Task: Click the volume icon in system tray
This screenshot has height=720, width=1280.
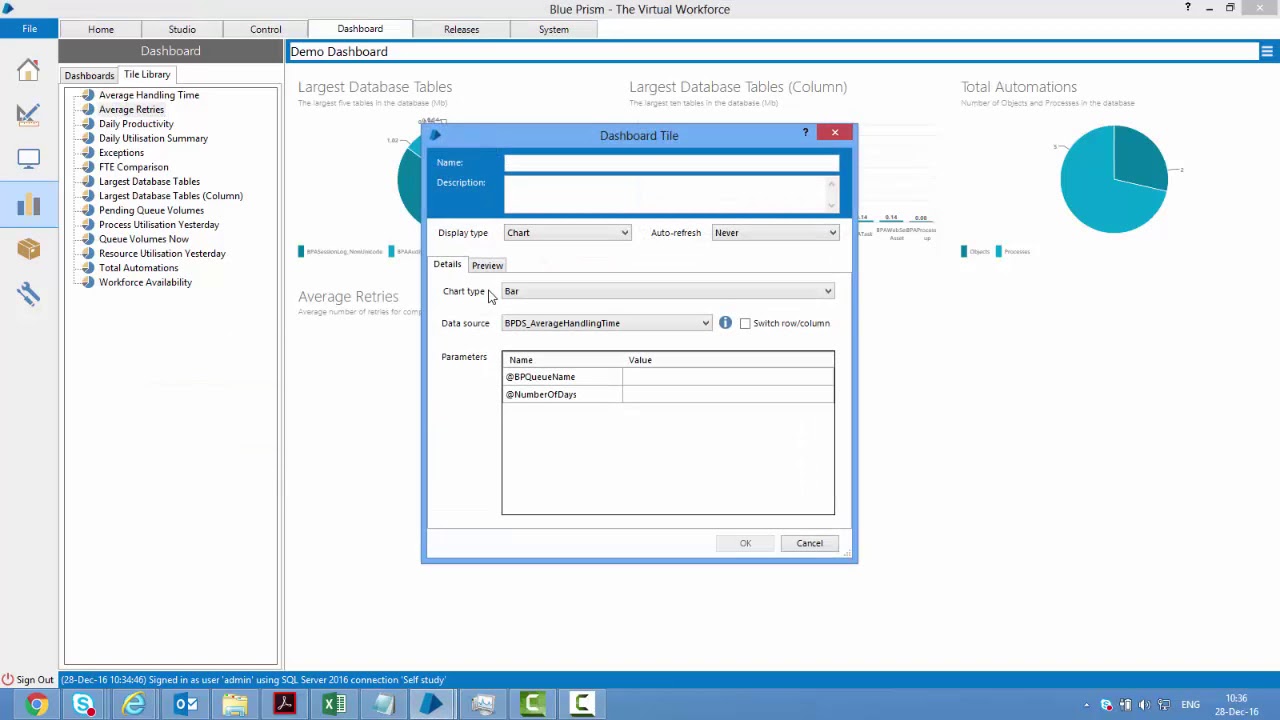Action: (1145, 705)
